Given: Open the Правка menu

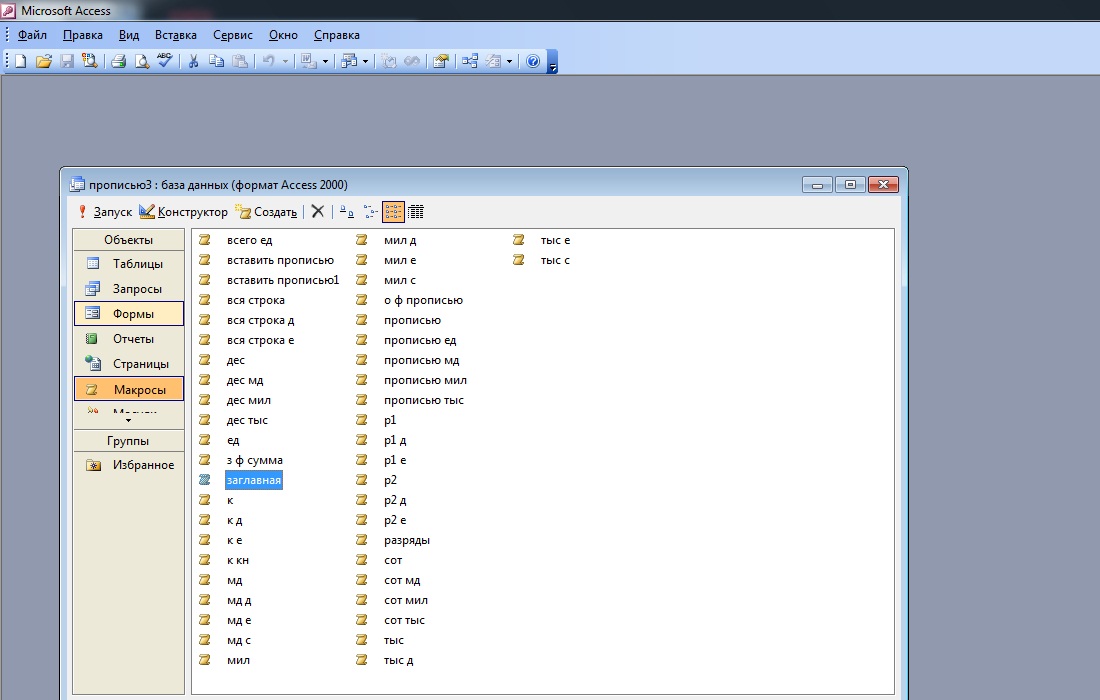Looking at the screenshot, I should click(83, 35).
